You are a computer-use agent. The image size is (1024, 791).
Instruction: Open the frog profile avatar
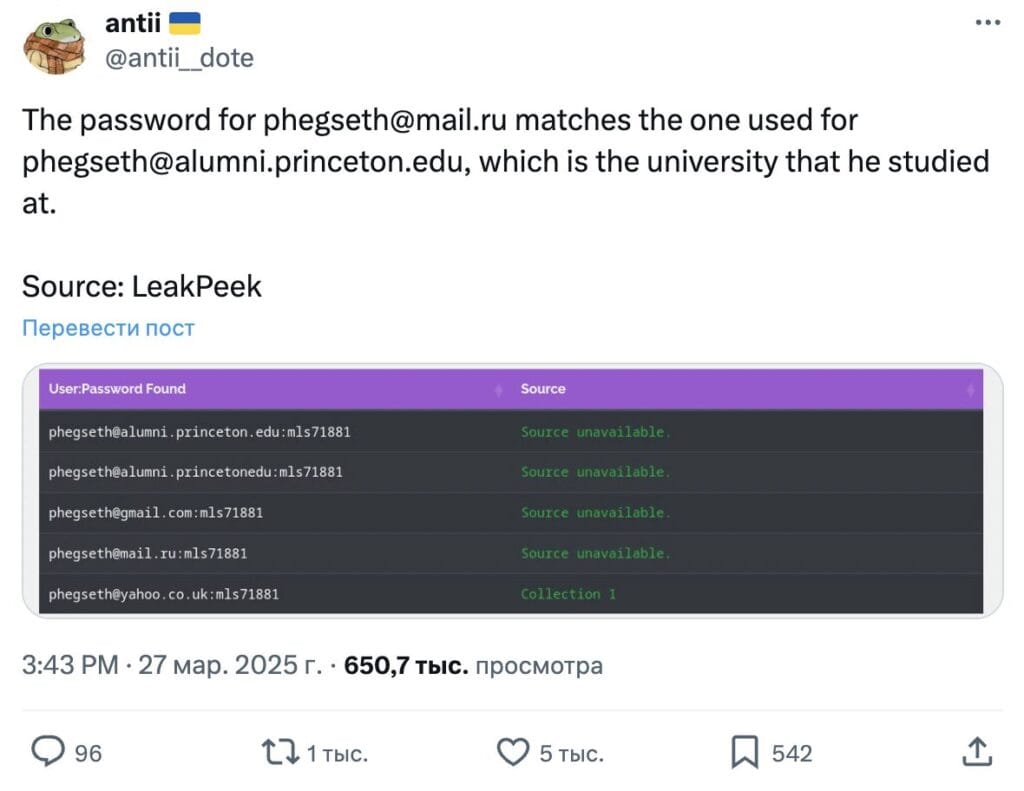(54, 46)
